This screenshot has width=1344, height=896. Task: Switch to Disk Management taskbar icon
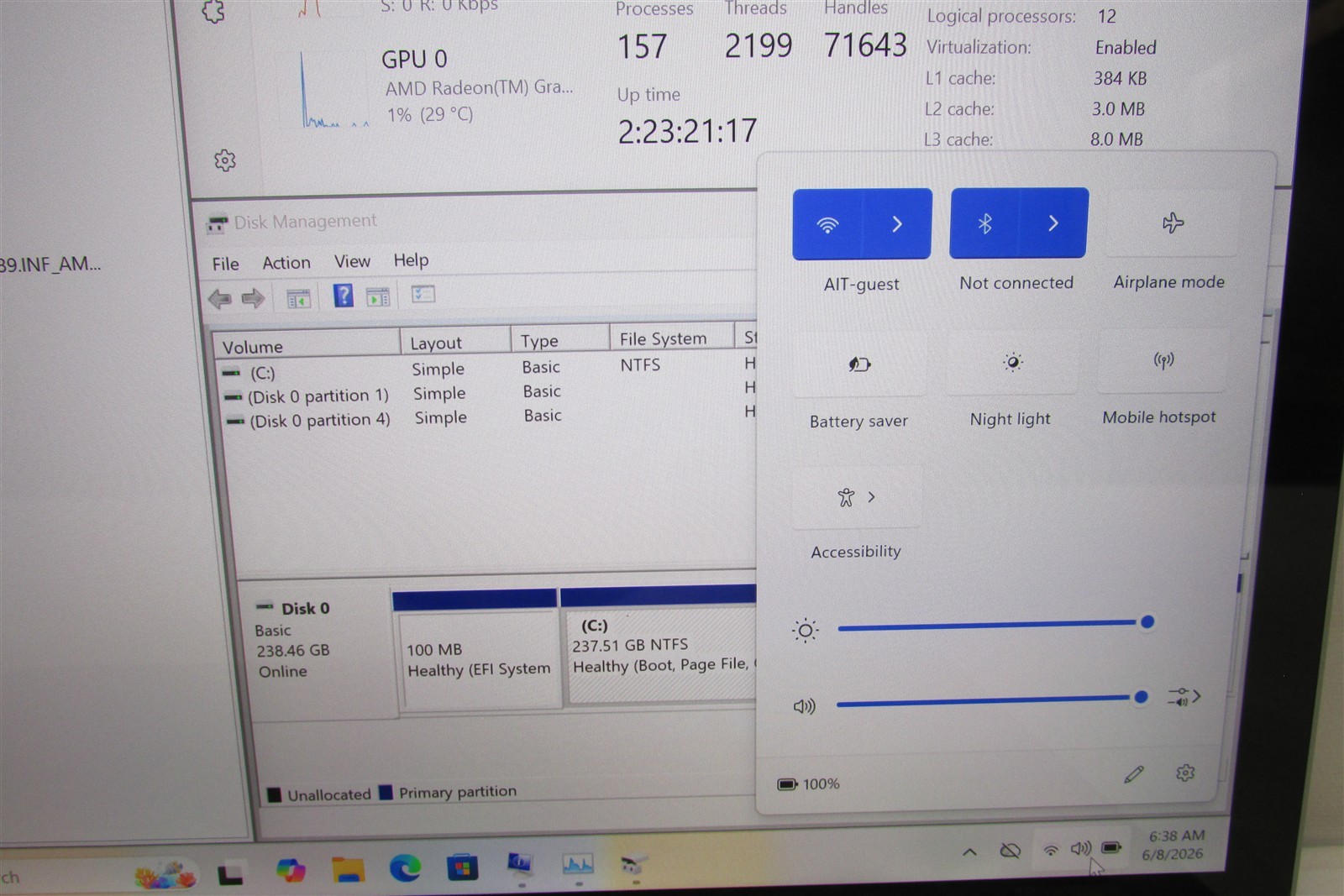pyautogui.click(x=633, y=863)
